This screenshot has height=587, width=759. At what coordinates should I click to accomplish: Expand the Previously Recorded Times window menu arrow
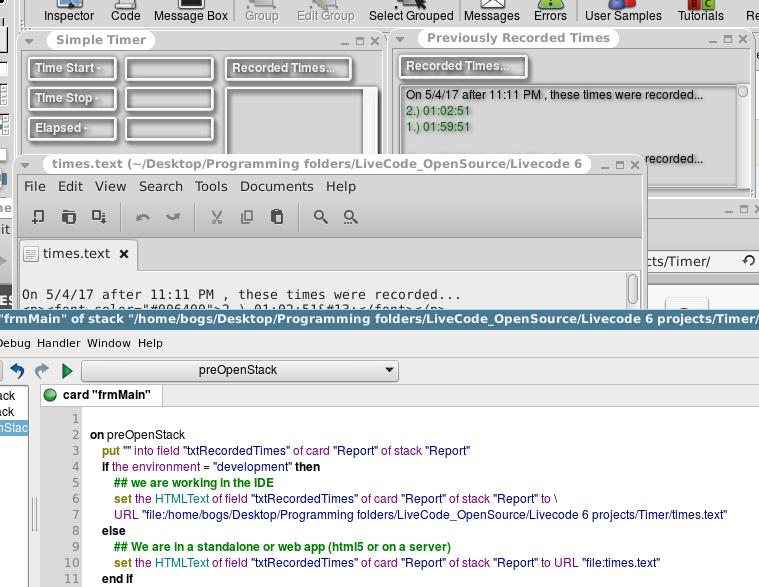coord(400,39)
